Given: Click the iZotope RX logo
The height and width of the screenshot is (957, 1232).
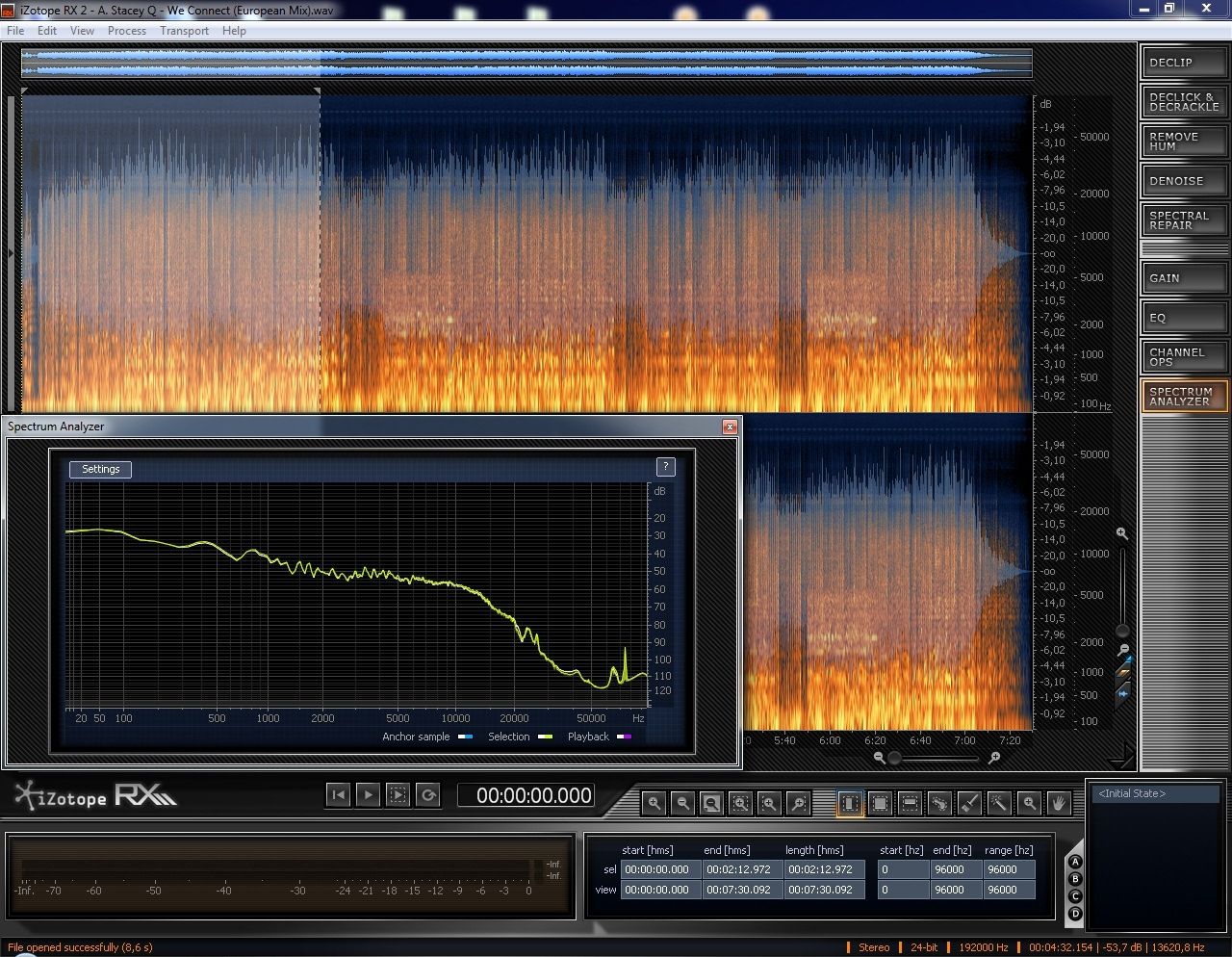Looking at the screenshot, I should pos(95,795).
